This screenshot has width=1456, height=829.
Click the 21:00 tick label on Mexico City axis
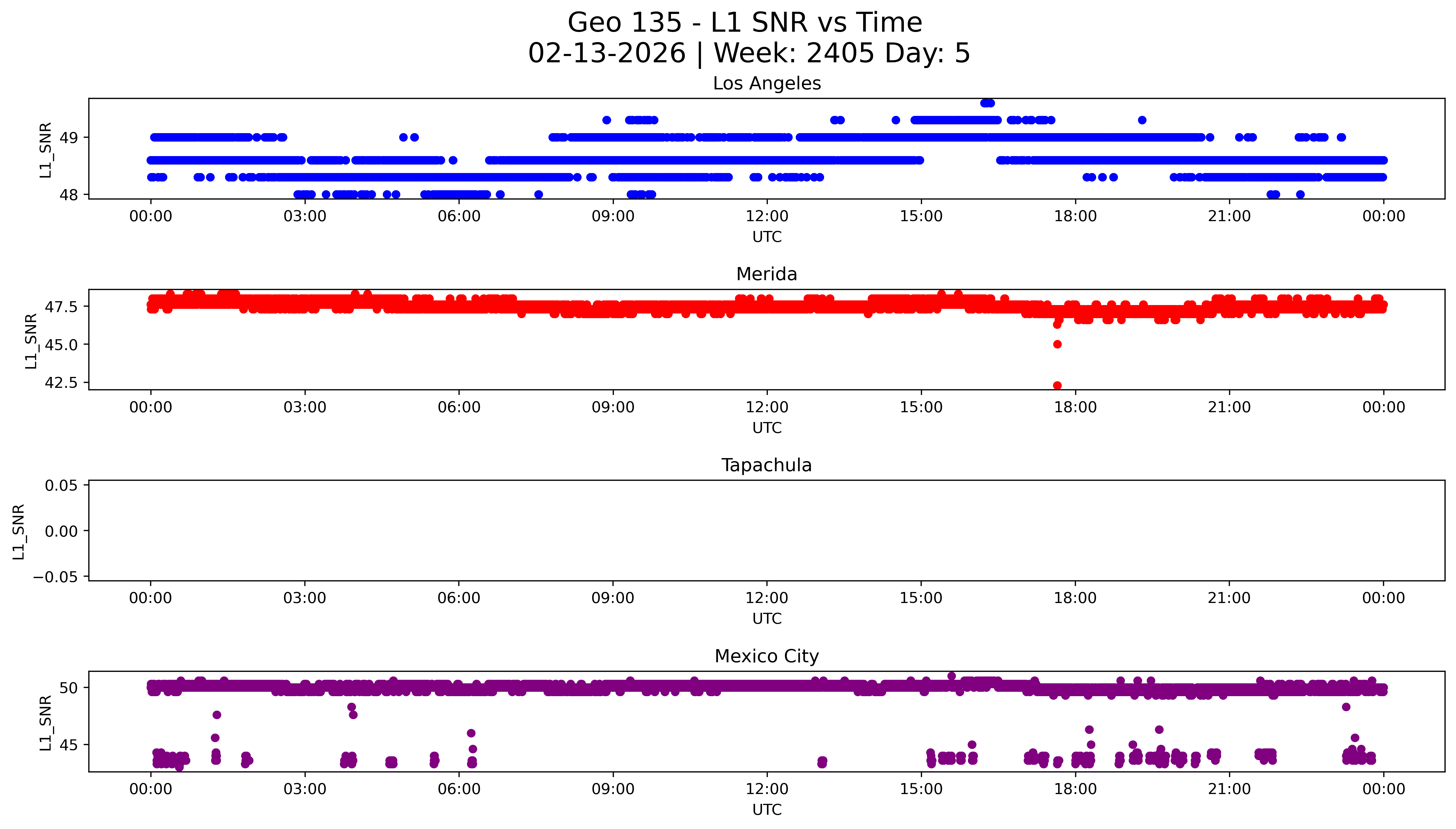[x=1229, y=789]
